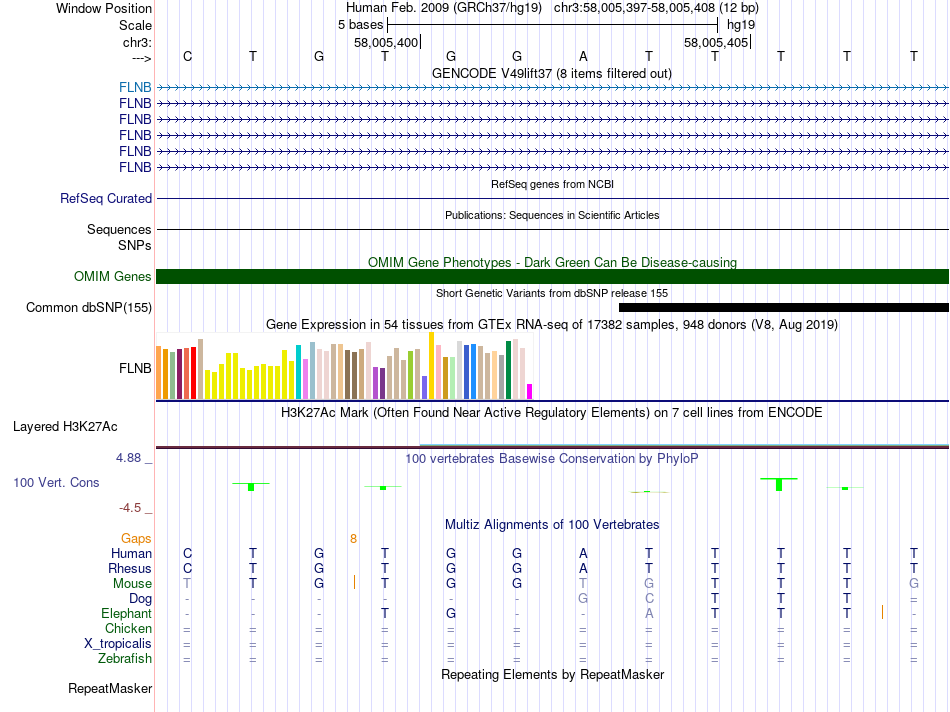Click the -4.5 lower PhyloP scale value
Image resolution: width=950 pixels, height=712 pixels.
(130, 508)
